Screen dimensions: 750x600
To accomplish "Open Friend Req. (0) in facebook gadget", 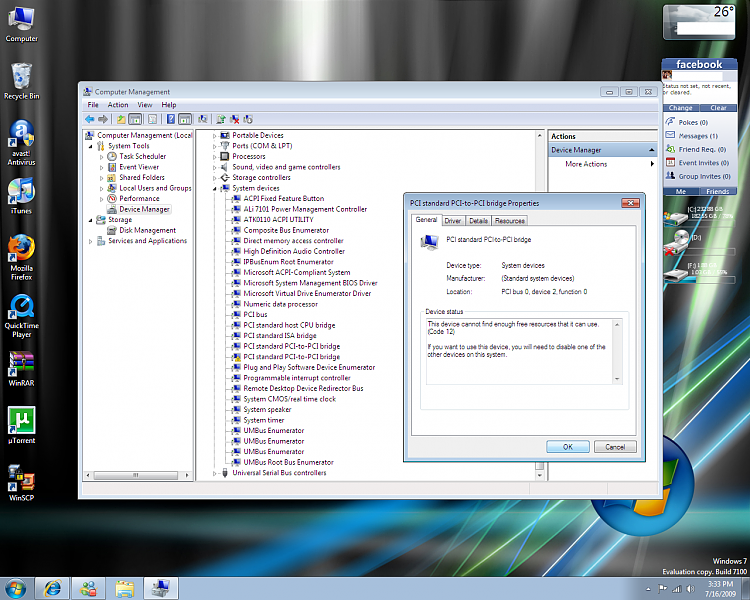I will pyautogui.click(x=702, y=149).
